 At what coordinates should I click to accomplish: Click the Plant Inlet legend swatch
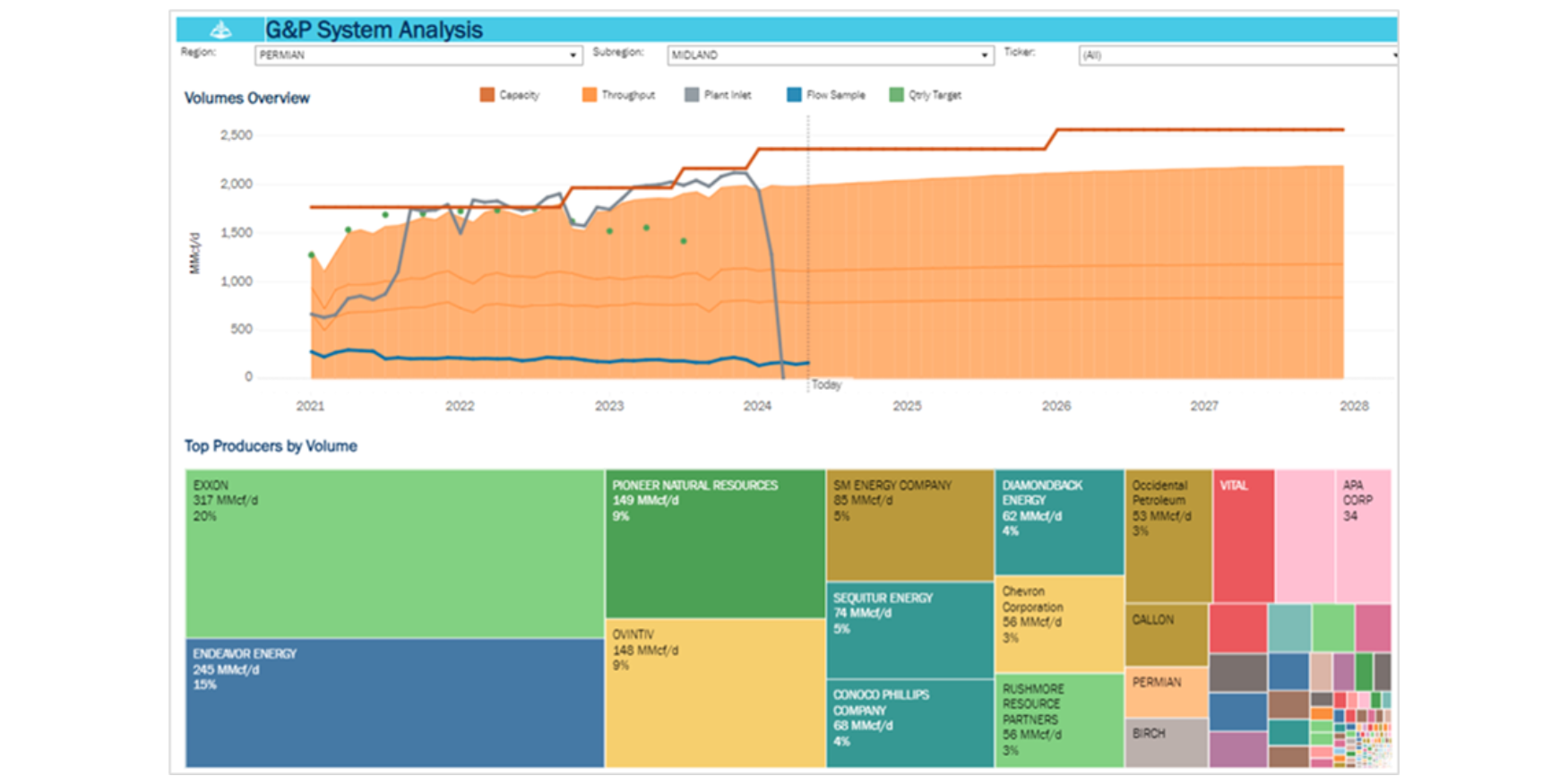pos(692,95)
